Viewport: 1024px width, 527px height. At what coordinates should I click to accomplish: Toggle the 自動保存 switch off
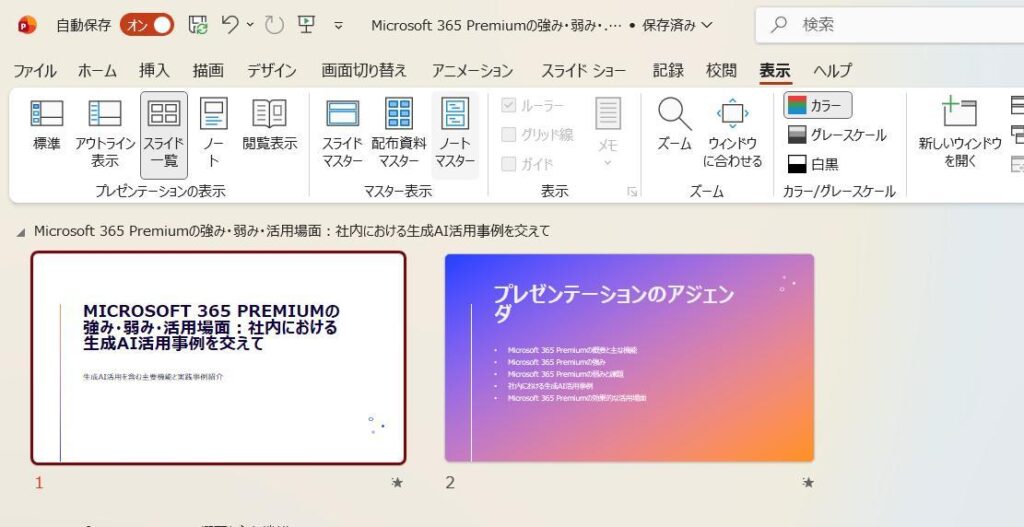(147, 25)
